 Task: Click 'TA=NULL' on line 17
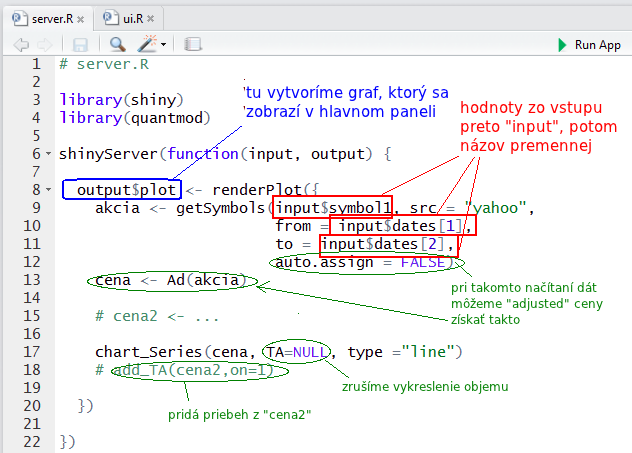point(296,352)
